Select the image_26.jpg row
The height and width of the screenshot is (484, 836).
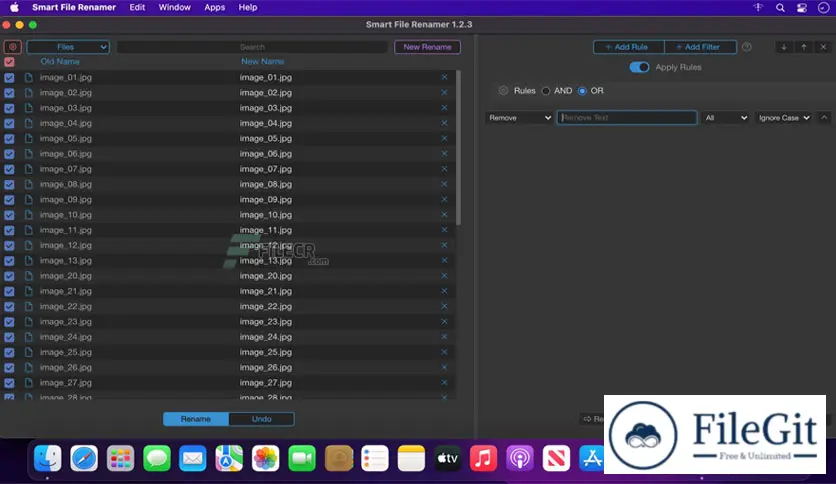tap(228, 367)
